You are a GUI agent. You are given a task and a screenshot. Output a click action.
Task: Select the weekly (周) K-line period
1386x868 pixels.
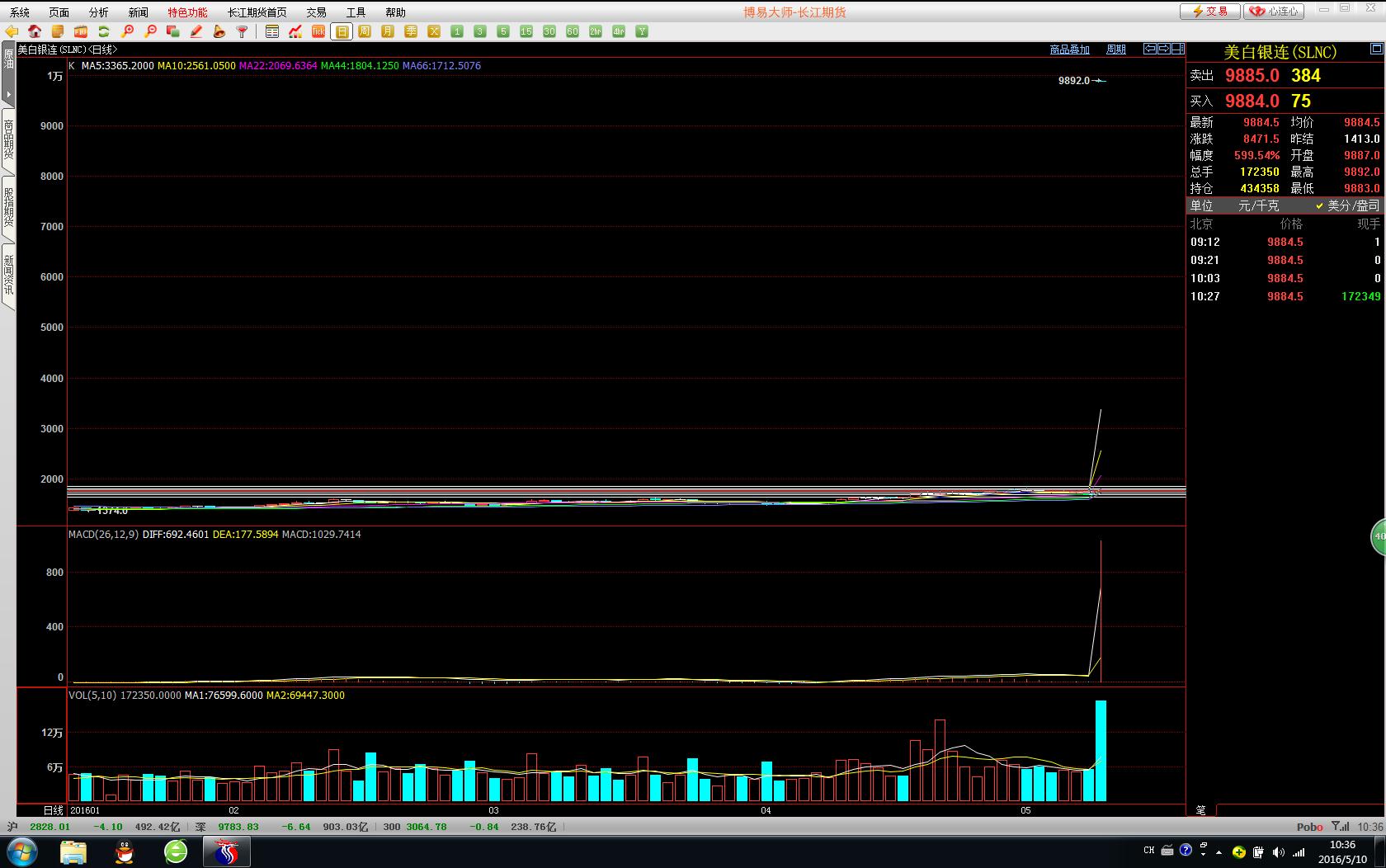pos(365,31)
